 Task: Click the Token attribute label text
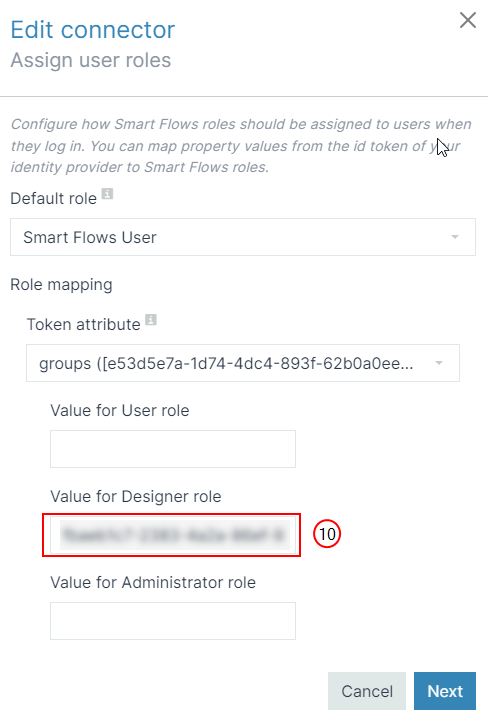[84, 325]
